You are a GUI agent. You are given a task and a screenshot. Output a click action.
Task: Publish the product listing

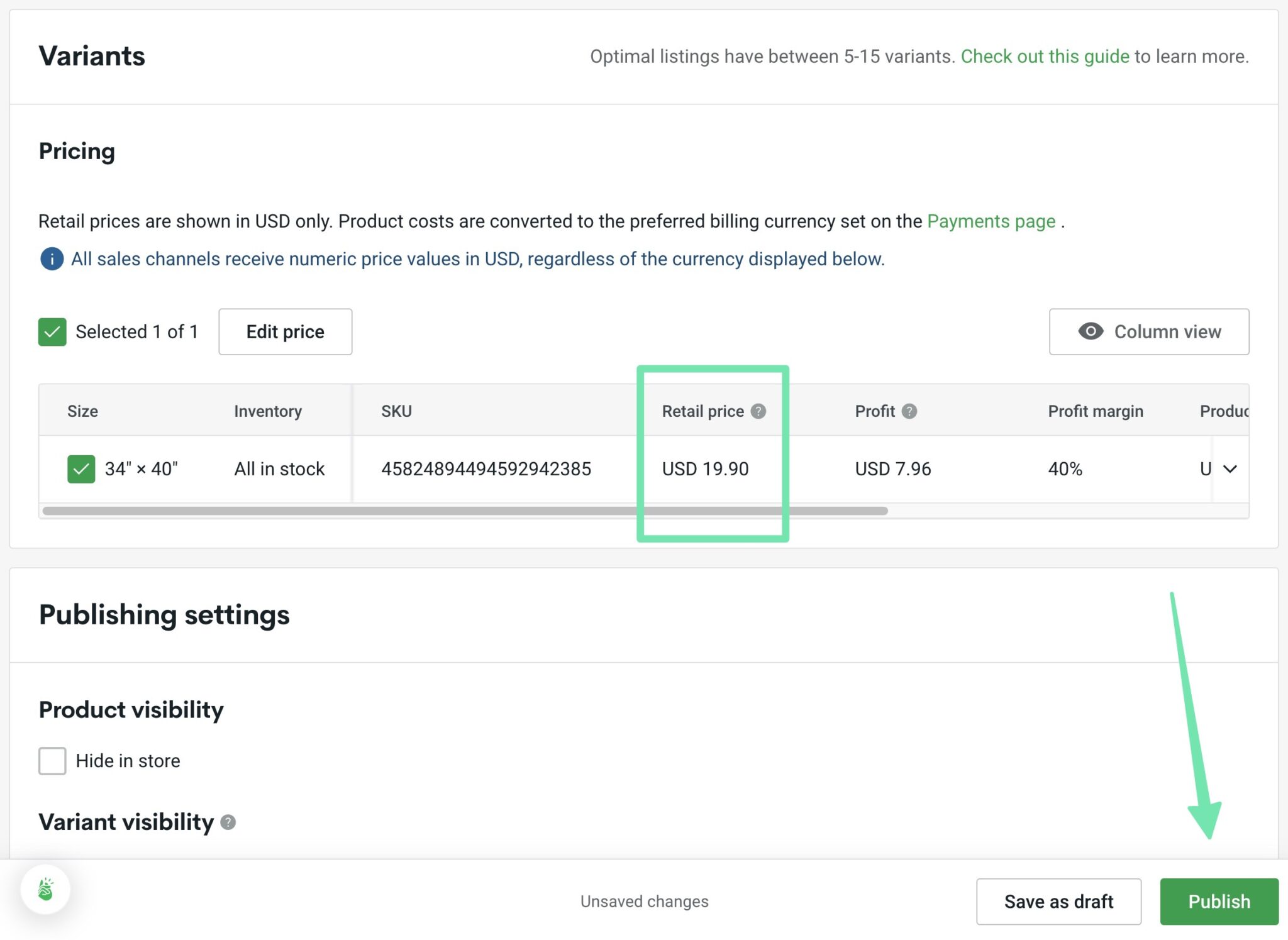coord(1219,901)
